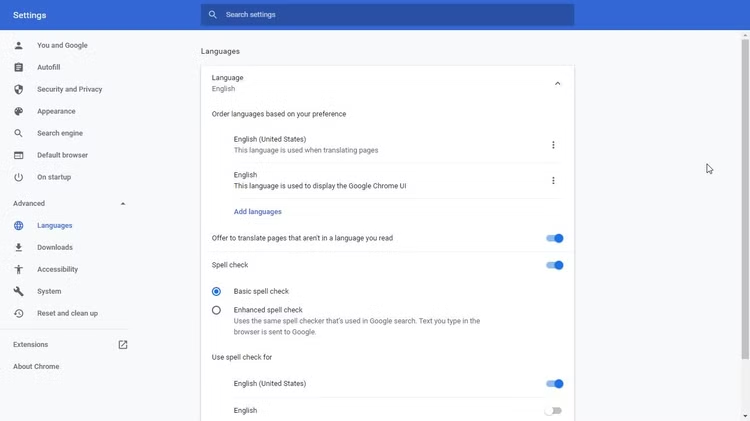Click the Appearance palette icon
This screenshot has width=750, height=421.
(x=18, y=111)
